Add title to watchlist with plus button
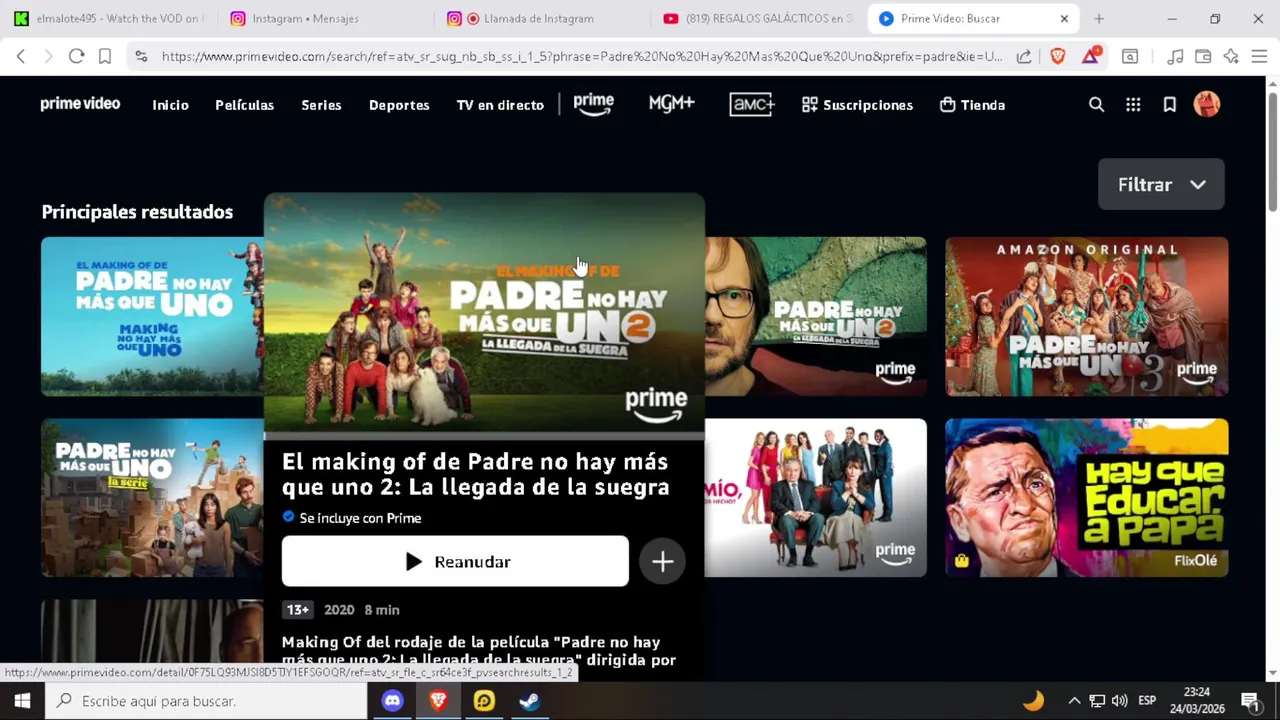Image resolution: width=1280 pixels, height=720 pixels. click(662, 562)
